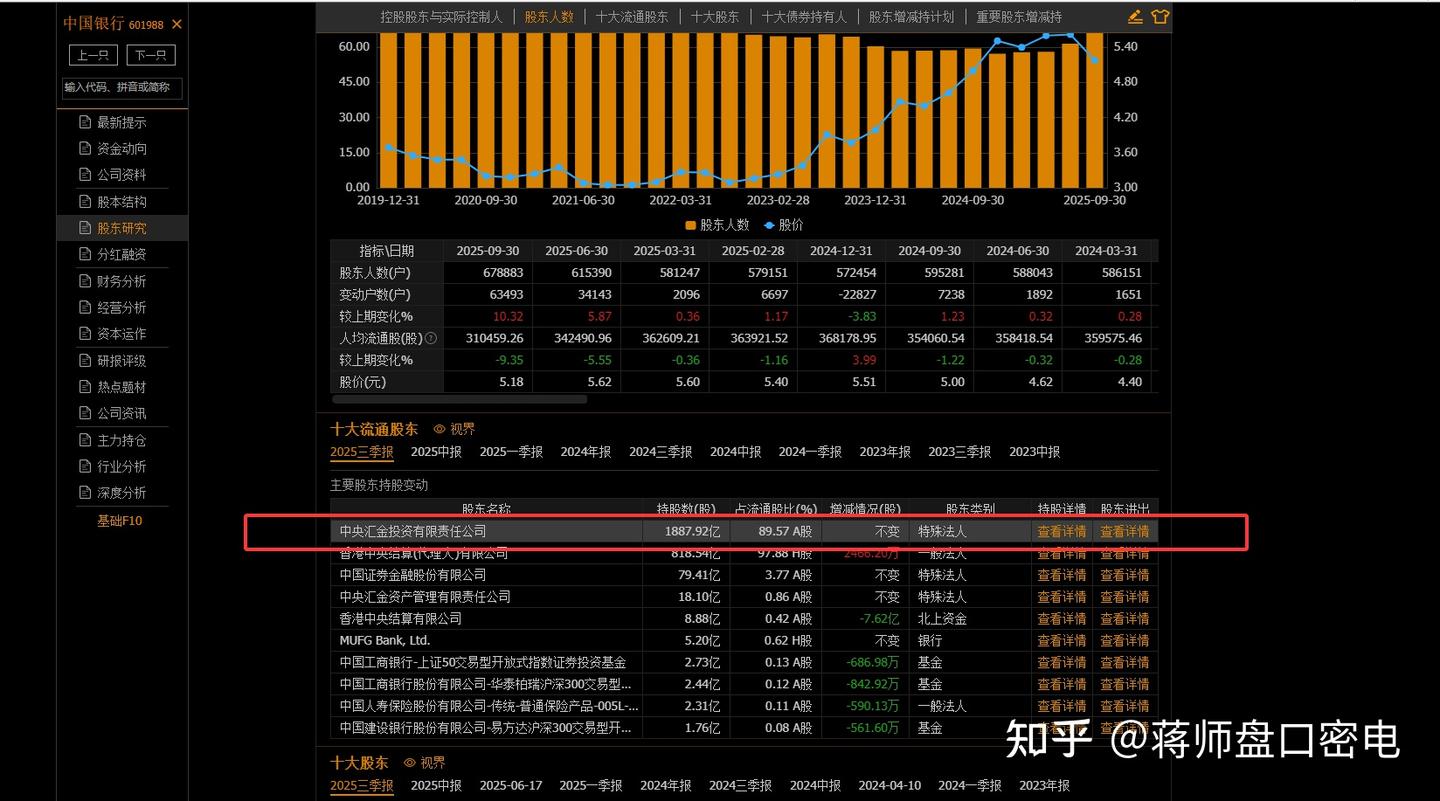Viewport: 1440px width, 801px height.
Task: Open the 基础F10 link
Action: pos(120,521)
